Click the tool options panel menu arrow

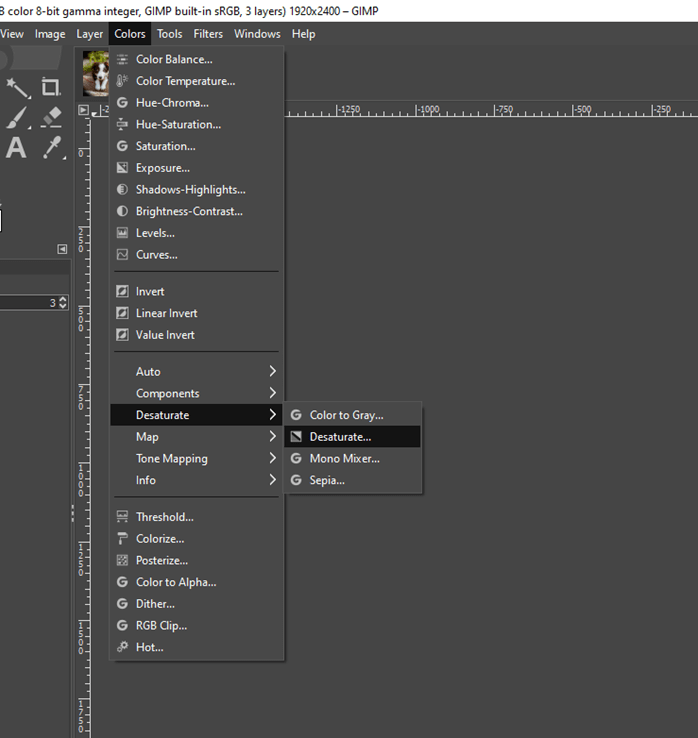tap(62, 249)
